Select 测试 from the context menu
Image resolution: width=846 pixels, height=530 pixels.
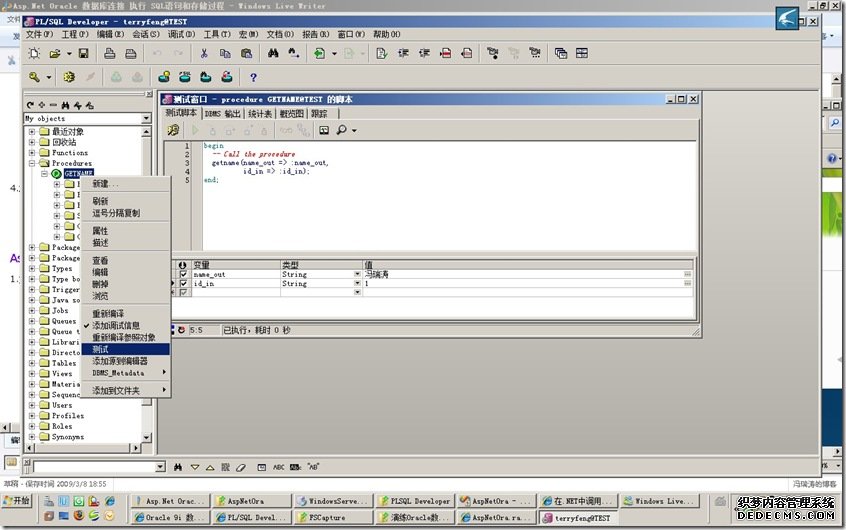point(100,349)
